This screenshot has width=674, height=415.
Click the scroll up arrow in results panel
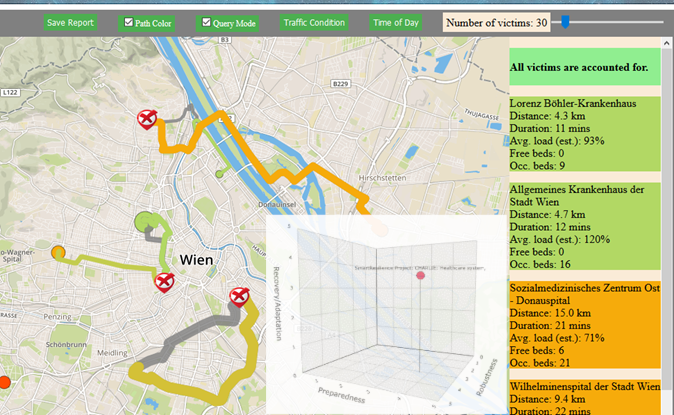coord(666,43)
